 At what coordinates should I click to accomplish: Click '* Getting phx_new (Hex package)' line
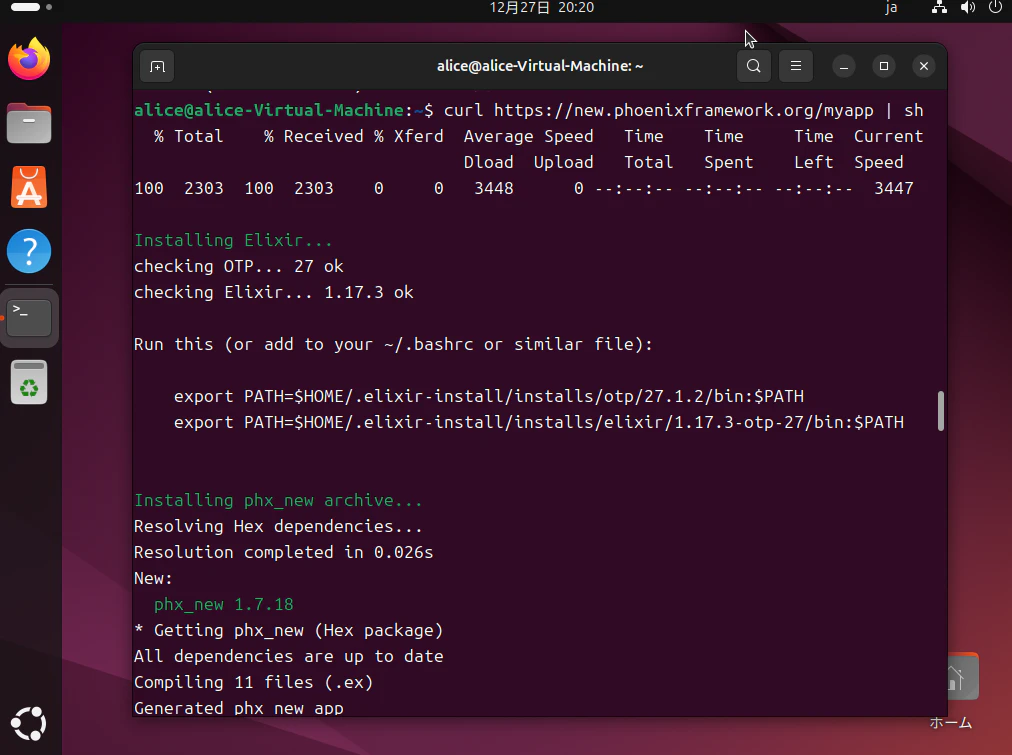(288, 630)
